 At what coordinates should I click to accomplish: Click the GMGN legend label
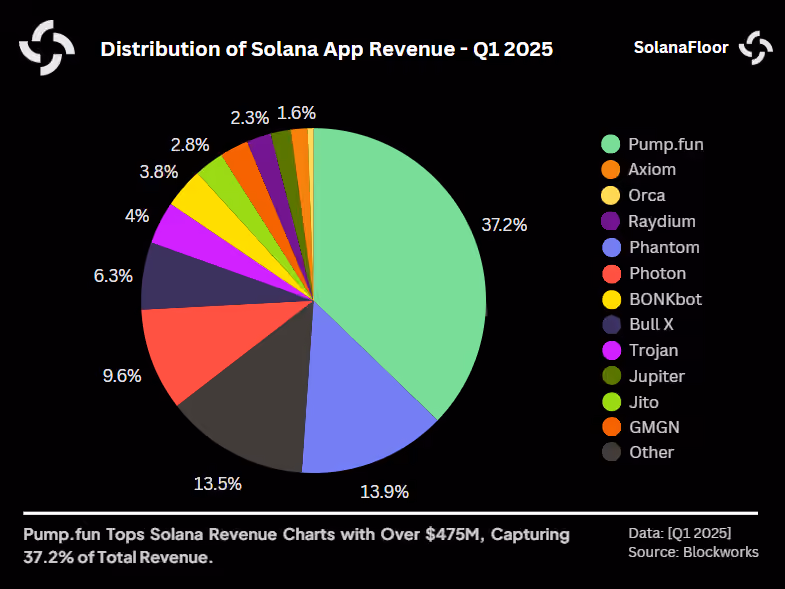click(654, 427)
